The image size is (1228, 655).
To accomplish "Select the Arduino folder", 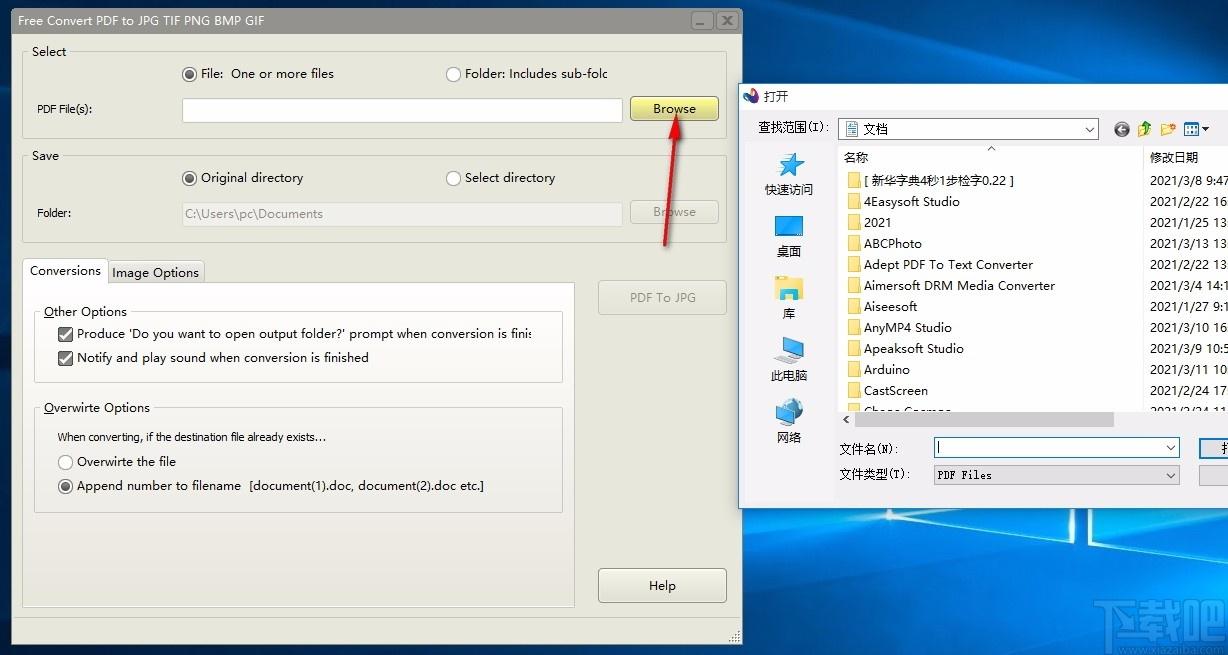I will (x=878, y=369).
